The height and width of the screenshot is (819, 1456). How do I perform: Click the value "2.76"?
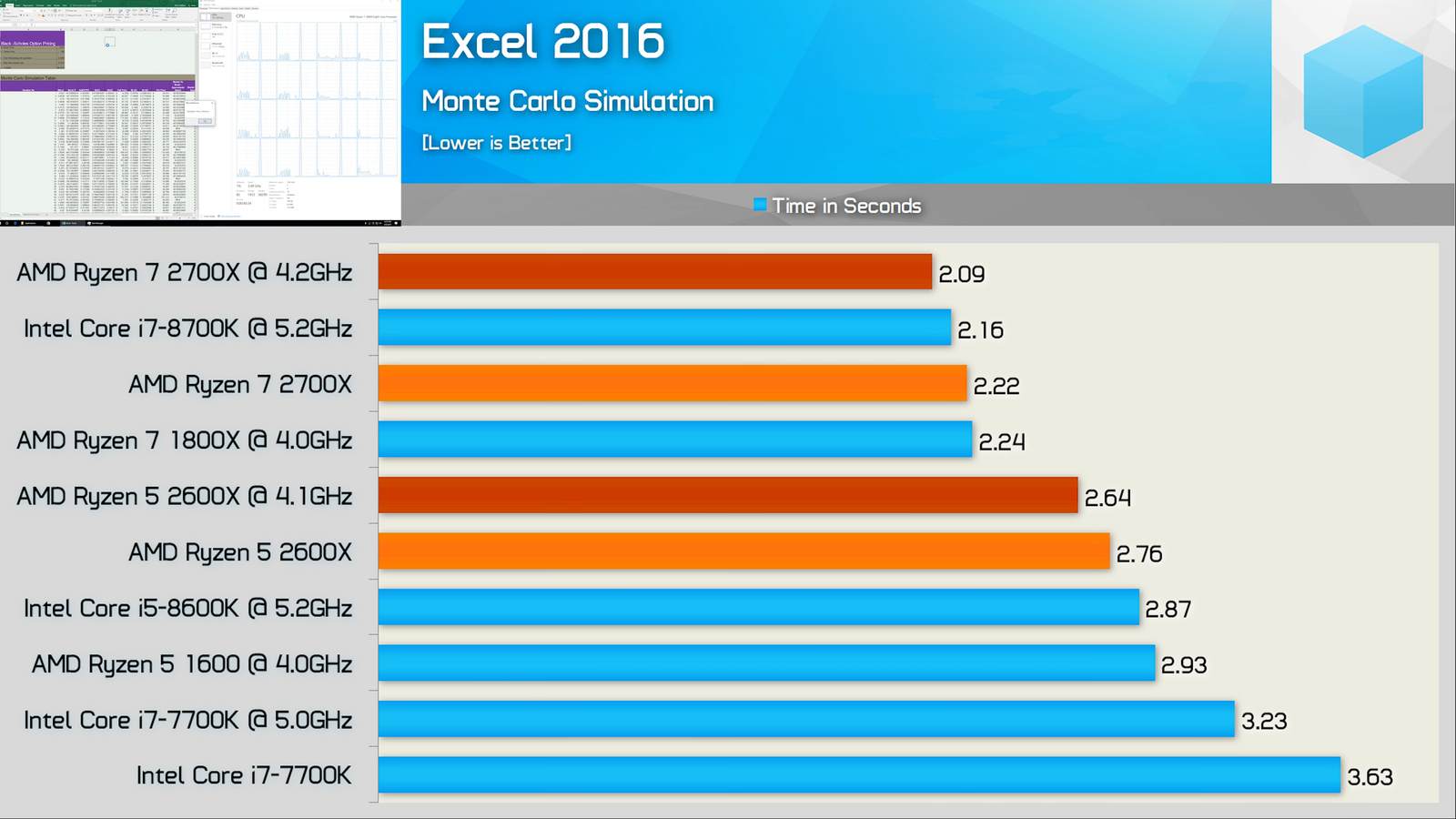coord(1139,554)
